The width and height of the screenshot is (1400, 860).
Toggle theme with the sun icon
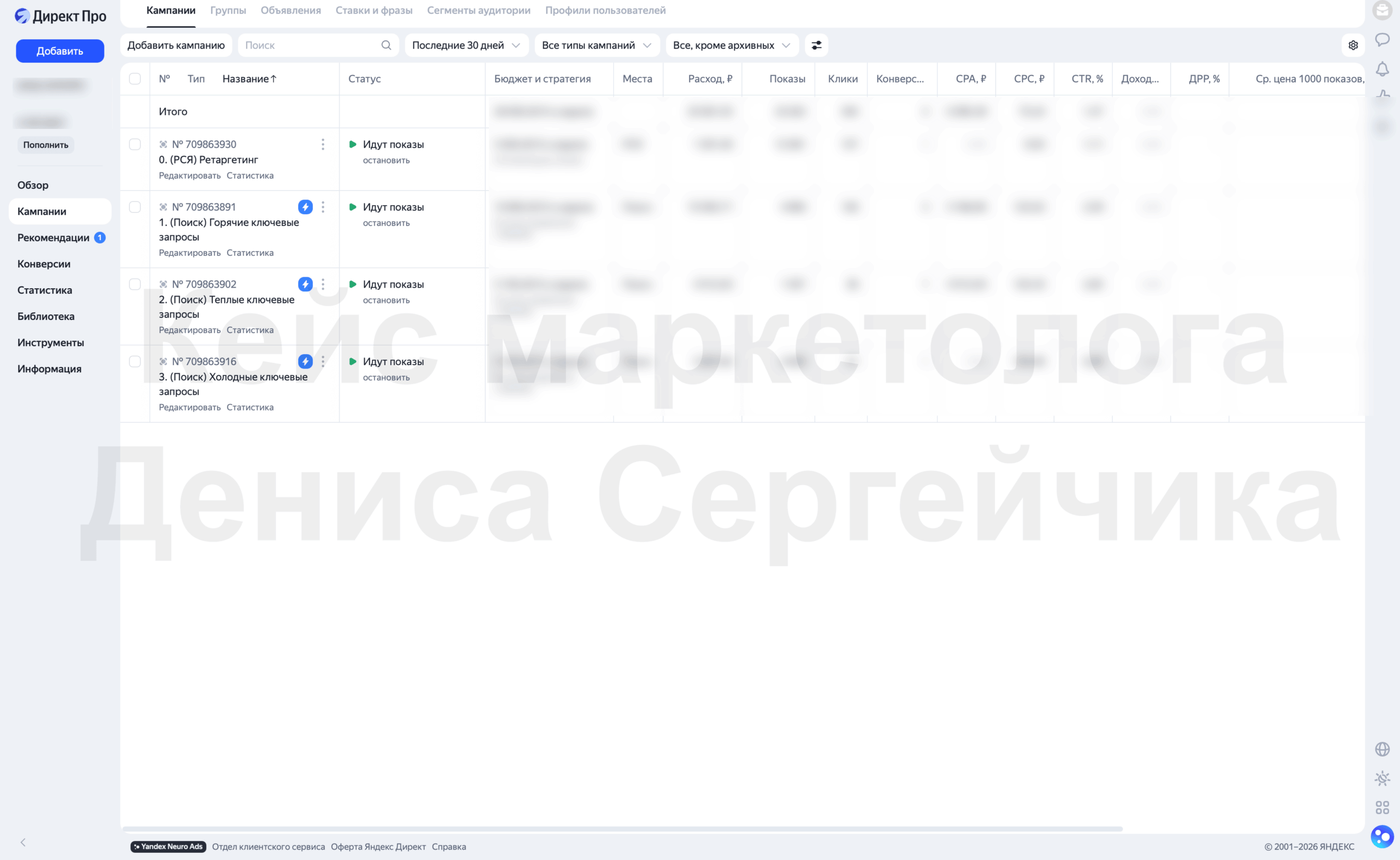click(1382, 778)
